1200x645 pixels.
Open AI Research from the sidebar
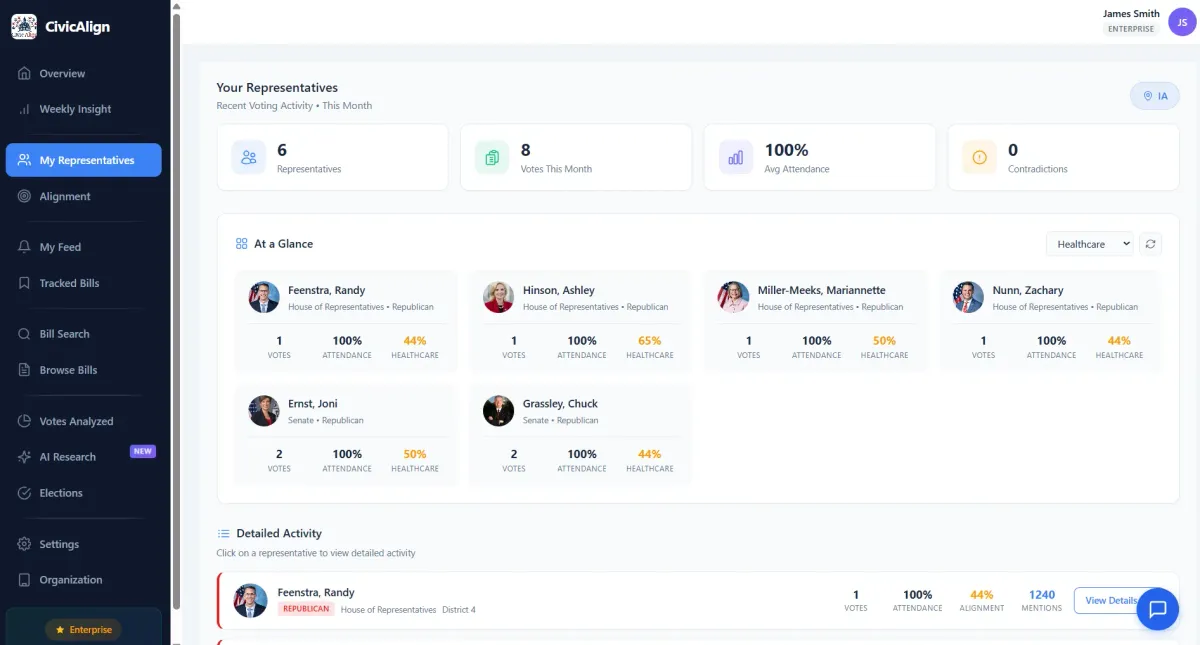coord(67,457)
